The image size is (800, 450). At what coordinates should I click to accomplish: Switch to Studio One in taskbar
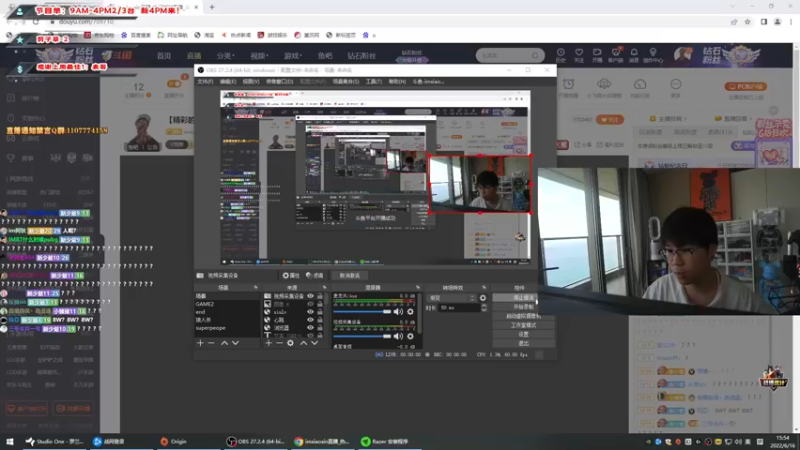54,441
